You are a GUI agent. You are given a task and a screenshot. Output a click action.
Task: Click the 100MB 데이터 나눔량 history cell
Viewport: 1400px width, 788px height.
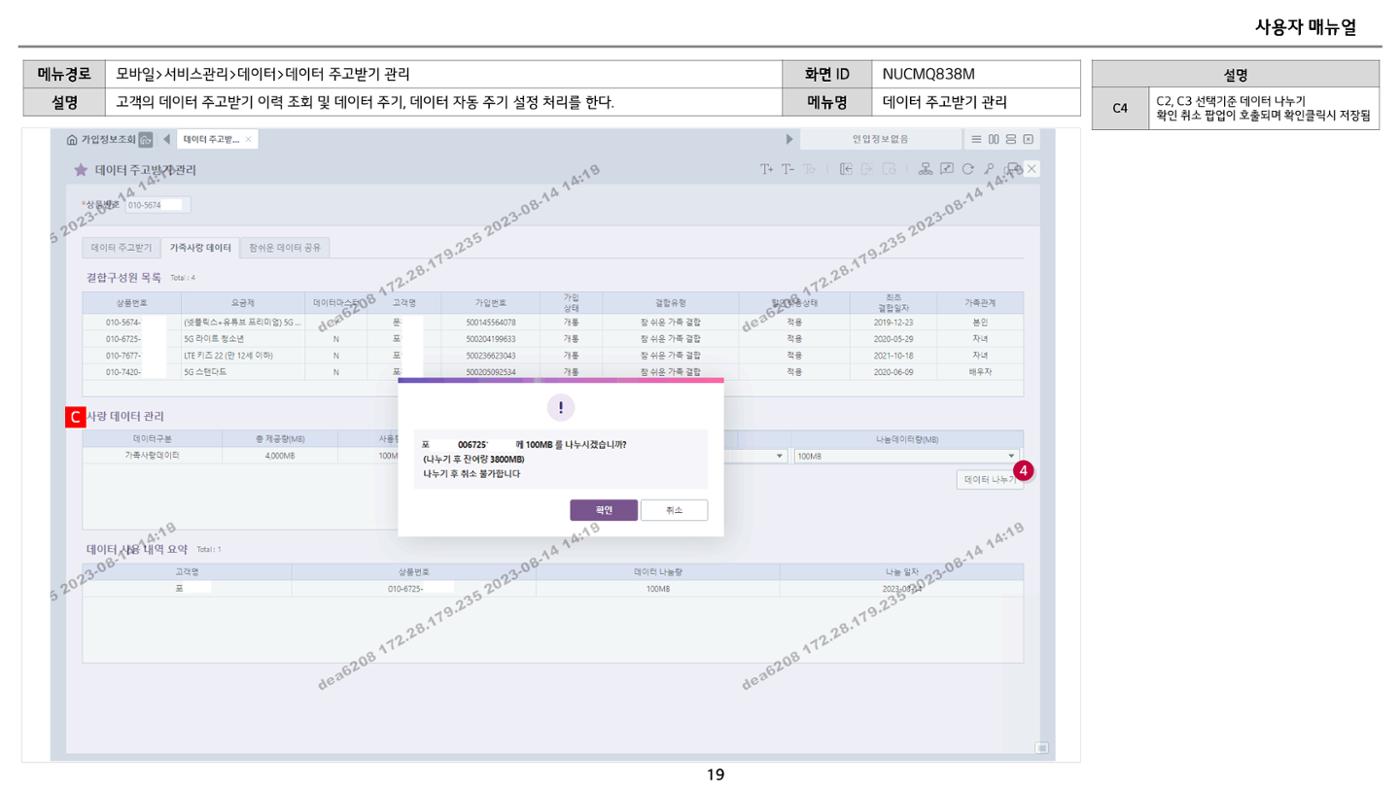point(658,588)
